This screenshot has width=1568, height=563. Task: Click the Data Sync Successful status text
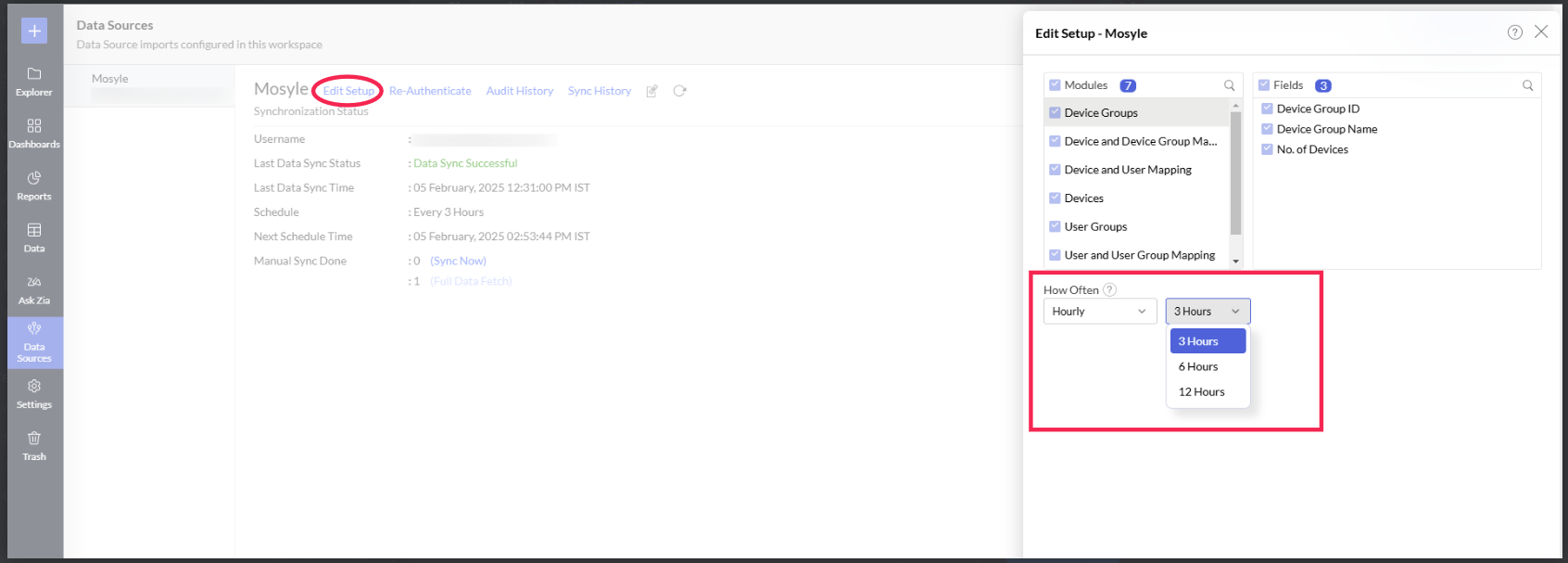(465, 163)
